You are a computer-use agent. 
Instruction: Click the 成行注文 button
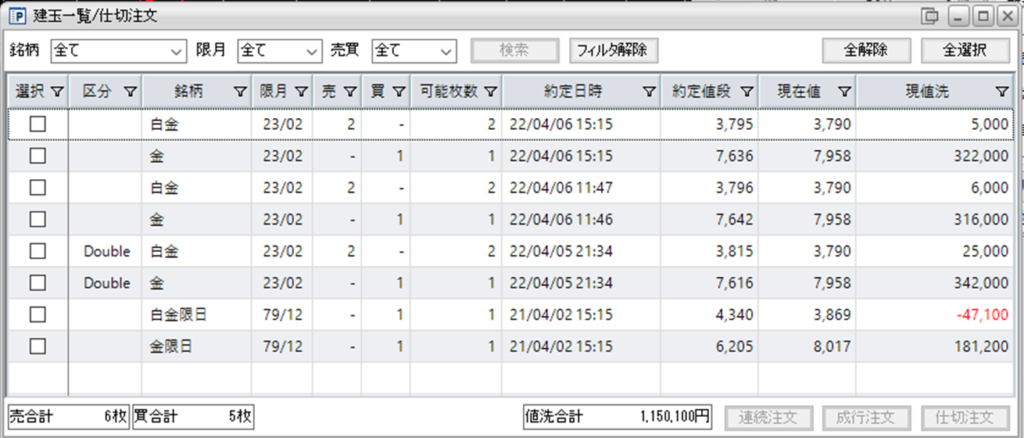pyautogui.click(x=868, y=416)
